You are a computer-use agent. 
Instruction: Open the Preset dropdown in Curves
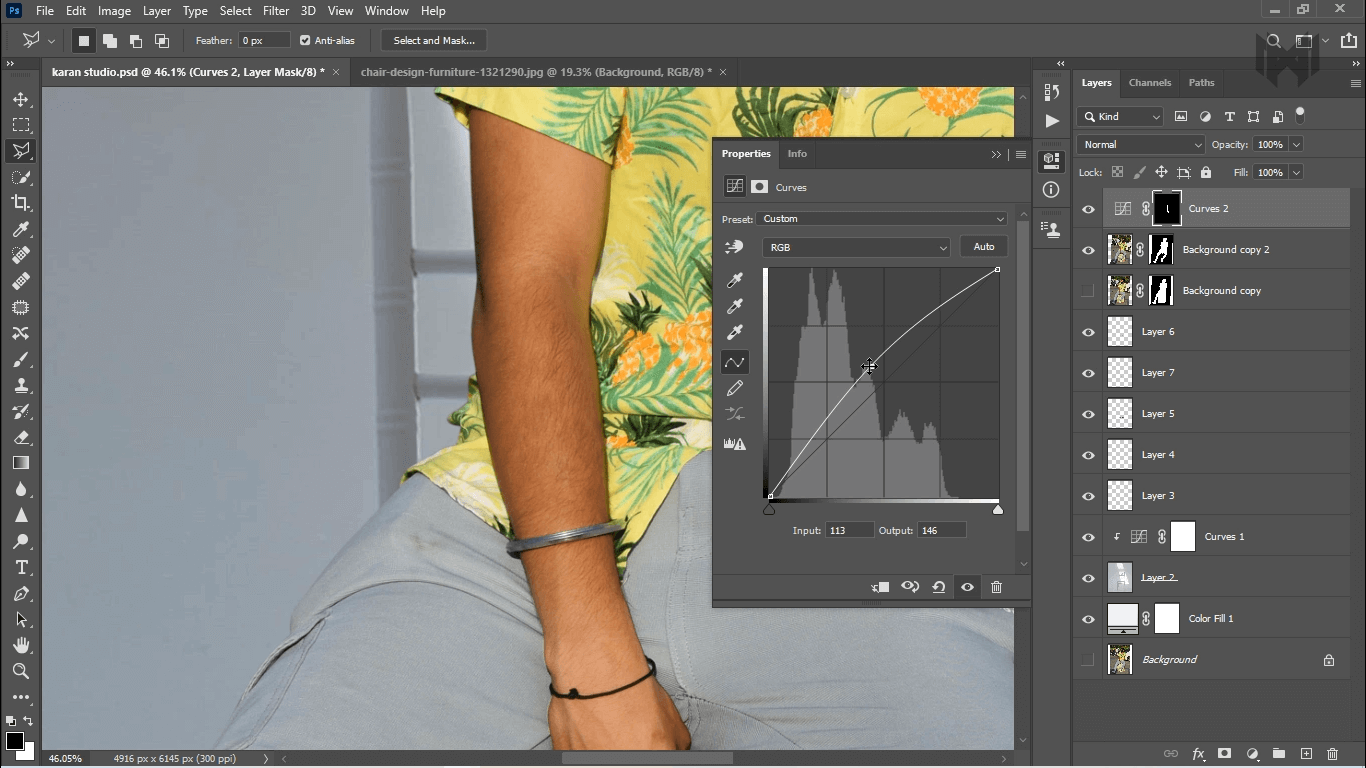pyautogui.click(x=882, y=219)
